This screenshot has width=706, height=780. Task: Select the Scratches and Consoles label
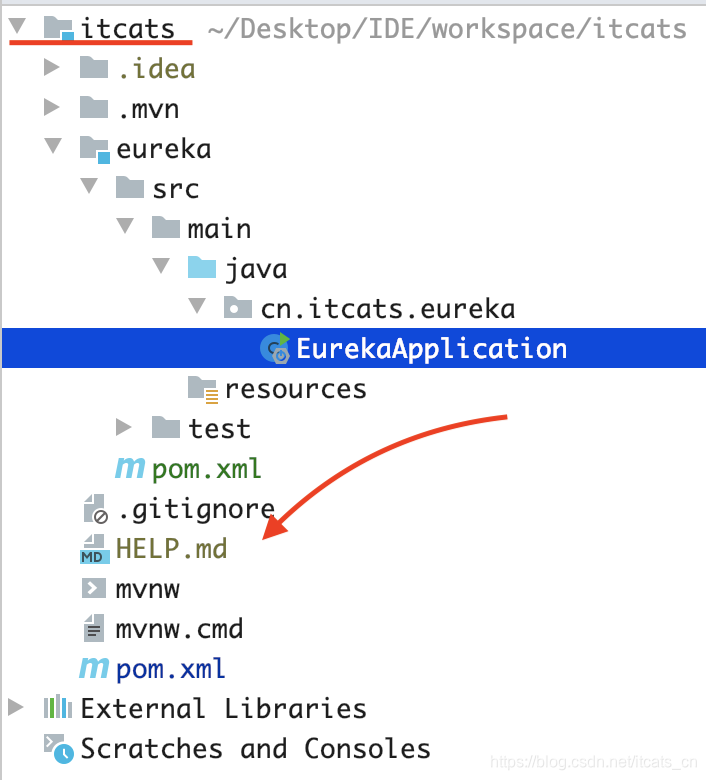tap(255, 748)
